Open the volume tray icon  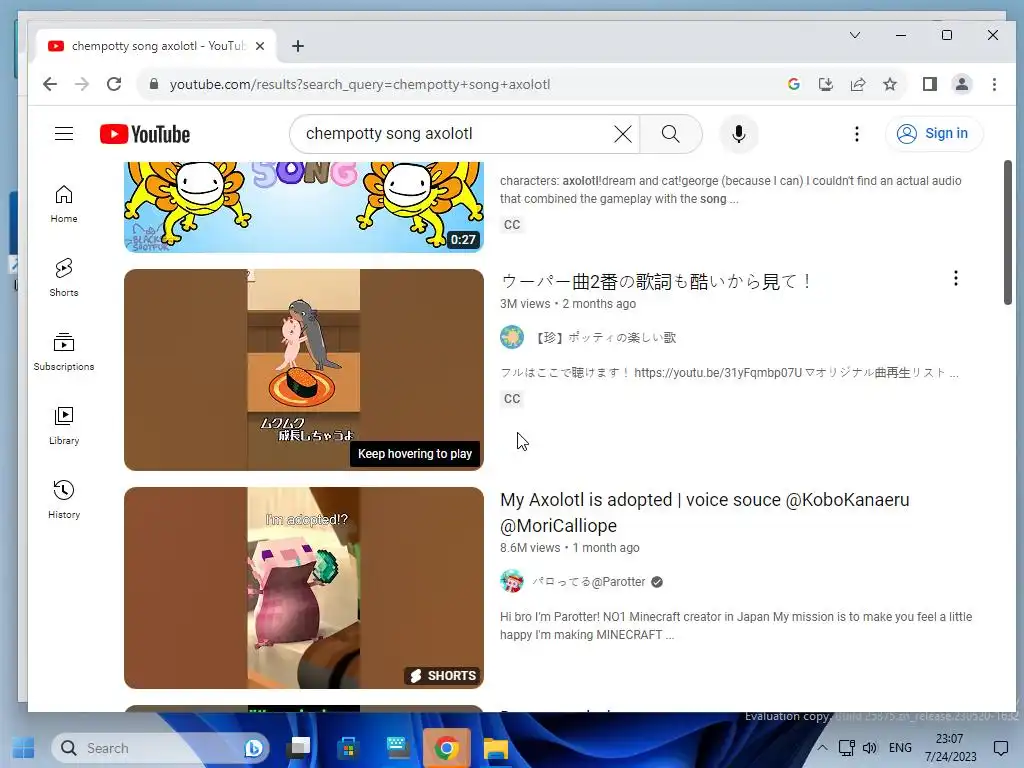[x=869, y=748]
